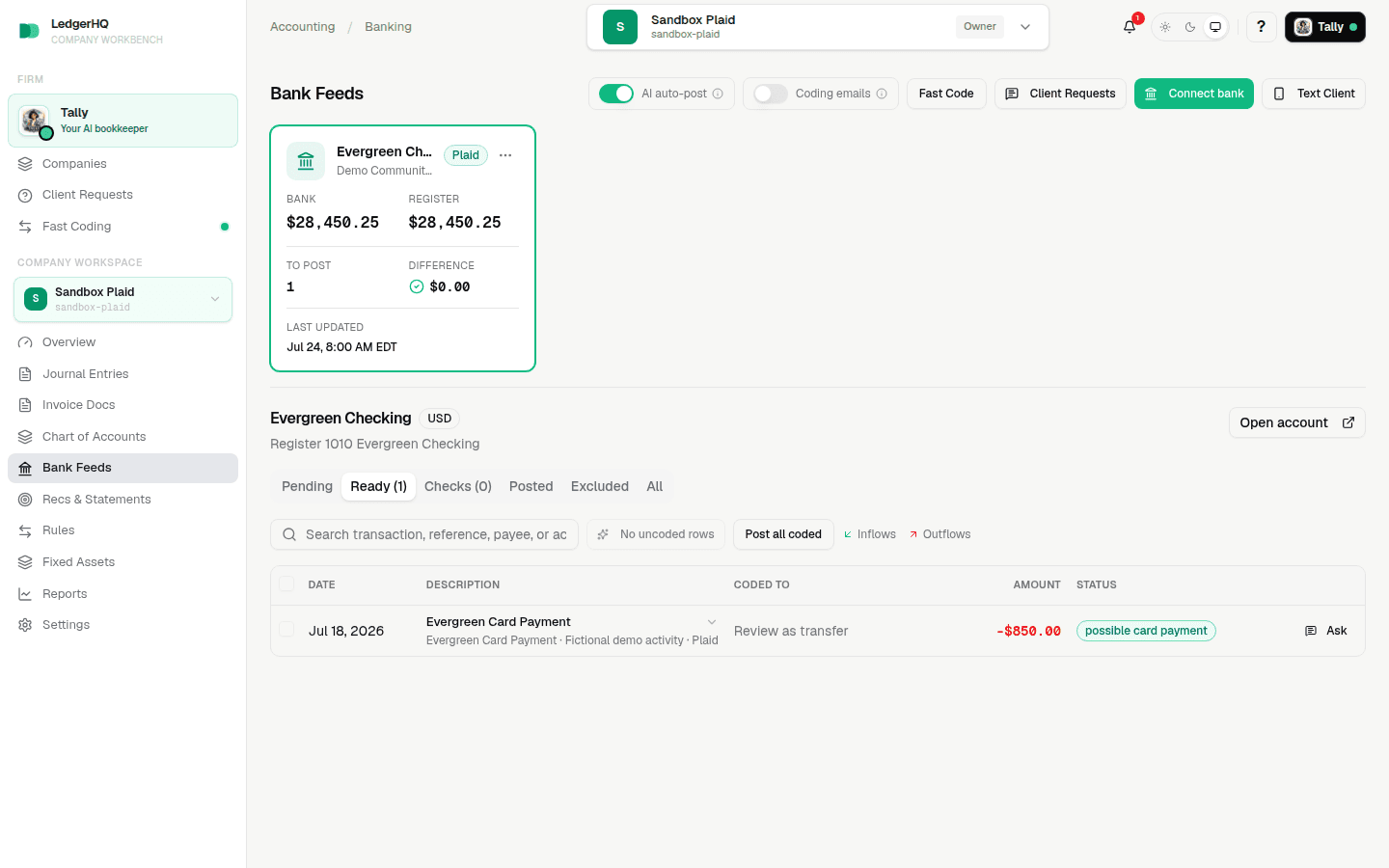1389x868 pixels.
Task: Click the -$850.00 amount
Action: [1028, 631]
